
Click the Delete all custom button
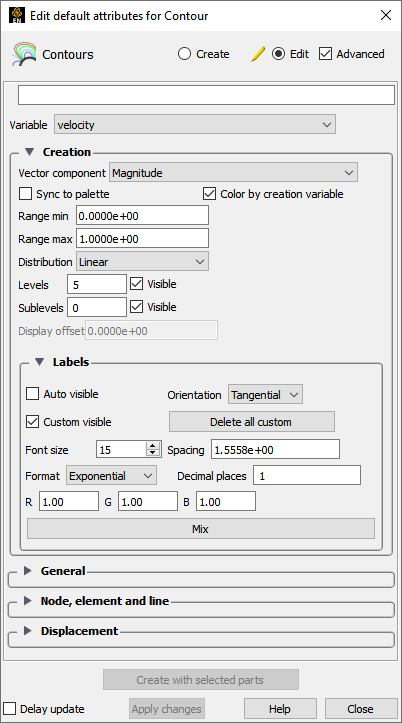pyautogui.click(x=252, y=422)
